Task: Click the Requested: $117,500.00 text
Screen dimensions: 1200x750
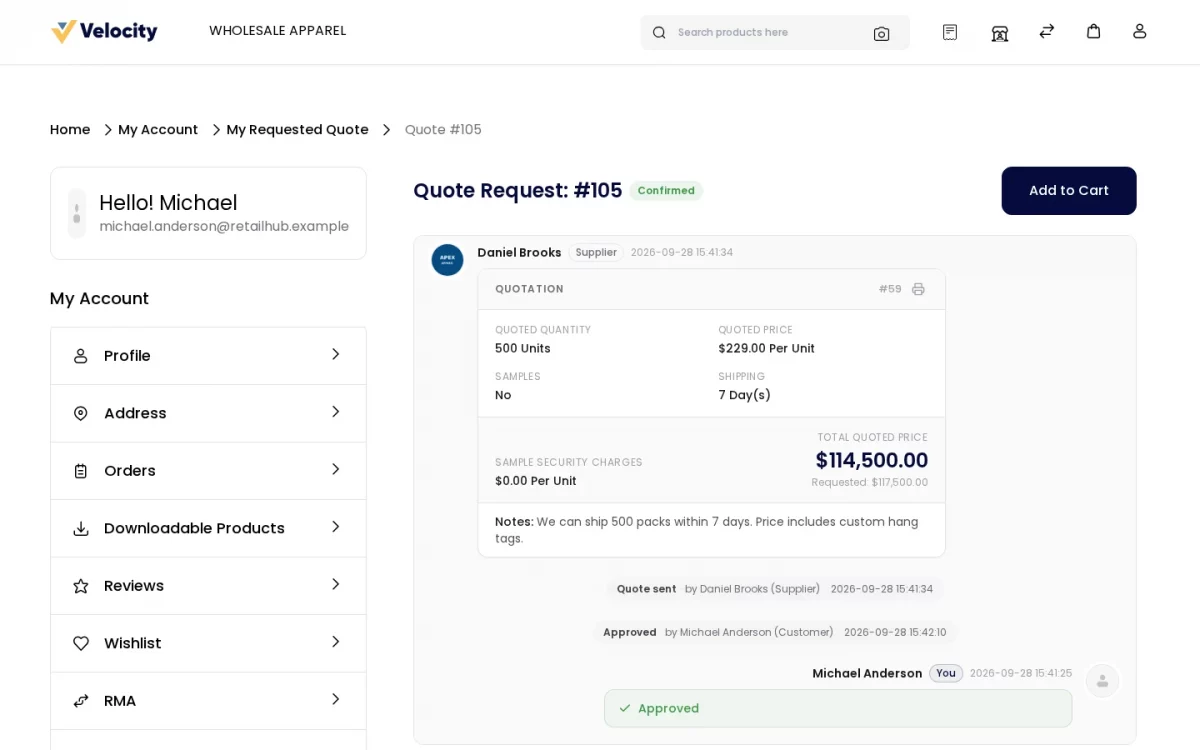Action: [870, 483]
